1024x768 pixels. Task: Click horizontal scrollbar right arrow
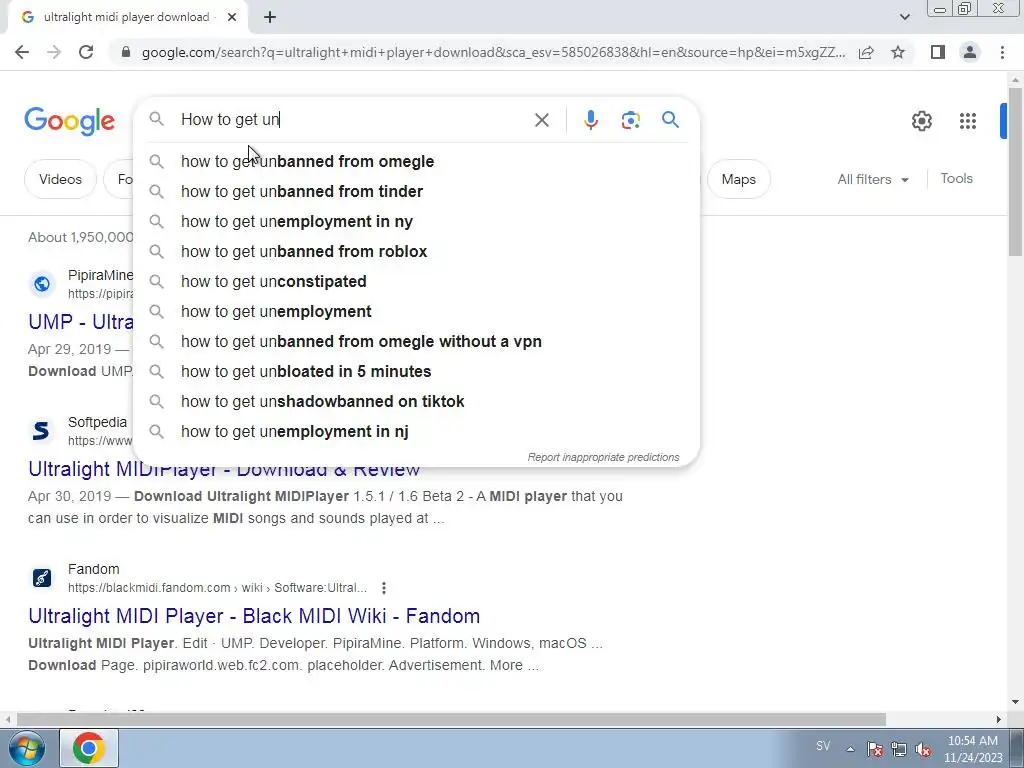[x=999, y=719]
